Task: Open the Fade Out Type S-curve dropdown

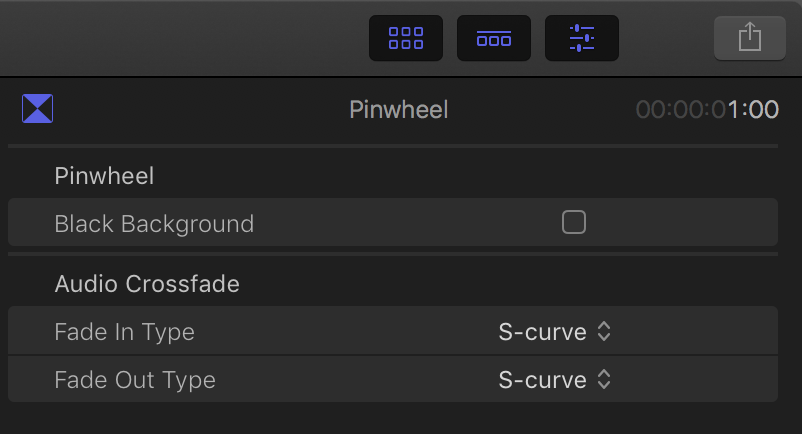Action: [x=555, y=380]
